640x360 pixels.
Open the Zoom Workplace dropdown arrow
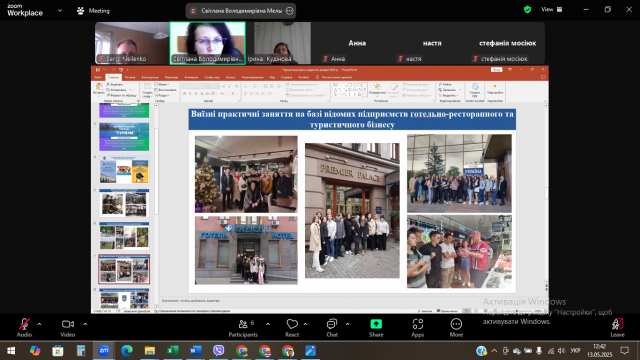(60, 11)
